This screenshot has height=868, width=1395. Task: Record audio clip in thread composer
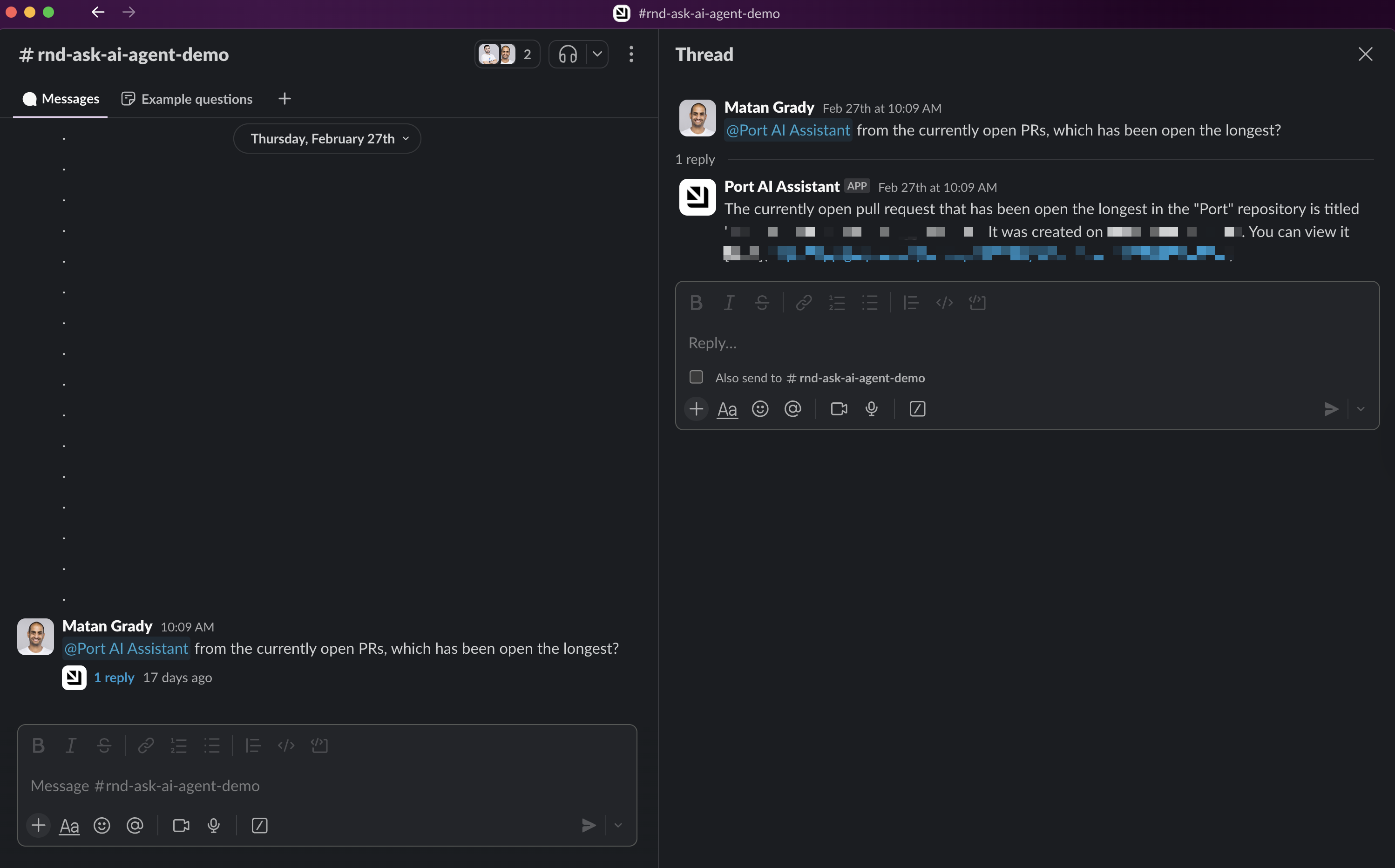[871, 409]
